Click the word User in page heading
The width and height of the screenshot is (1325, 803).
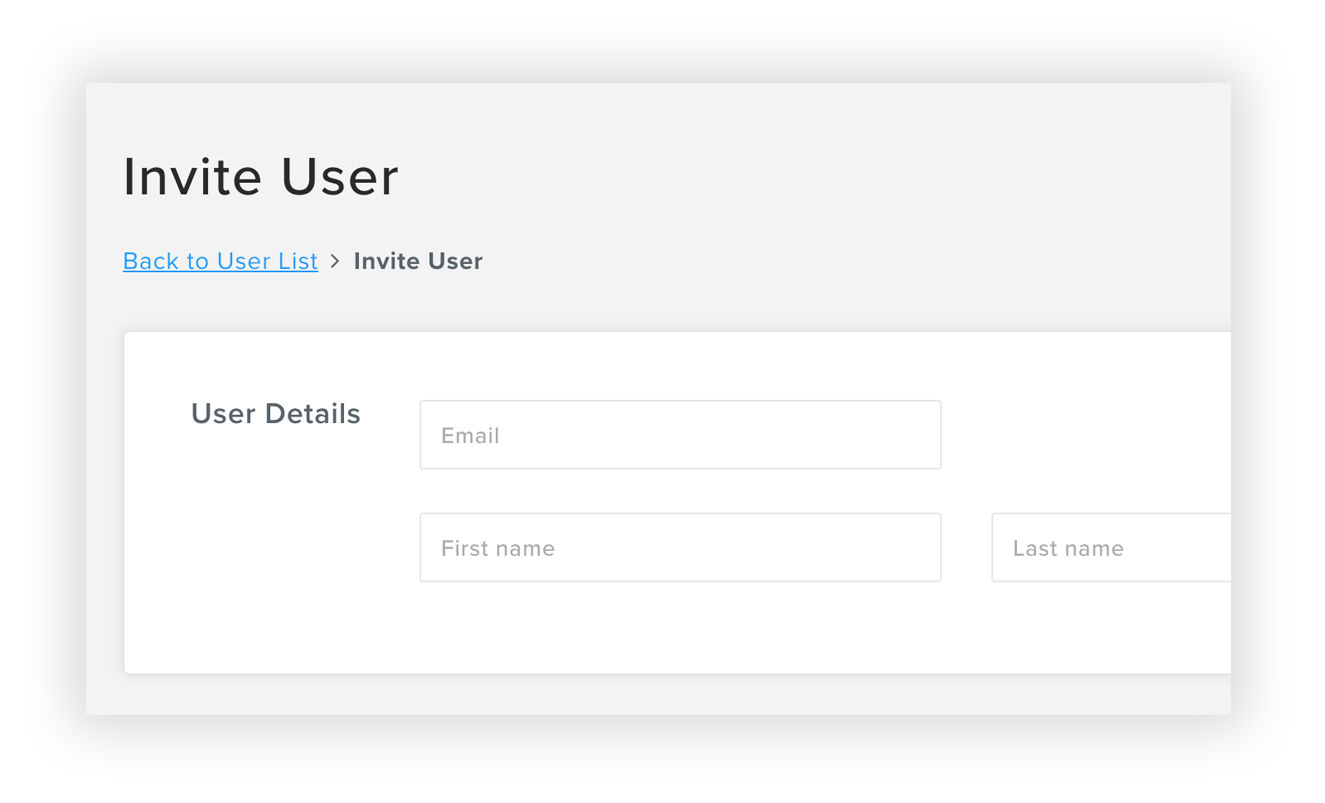tap(340, 177)
